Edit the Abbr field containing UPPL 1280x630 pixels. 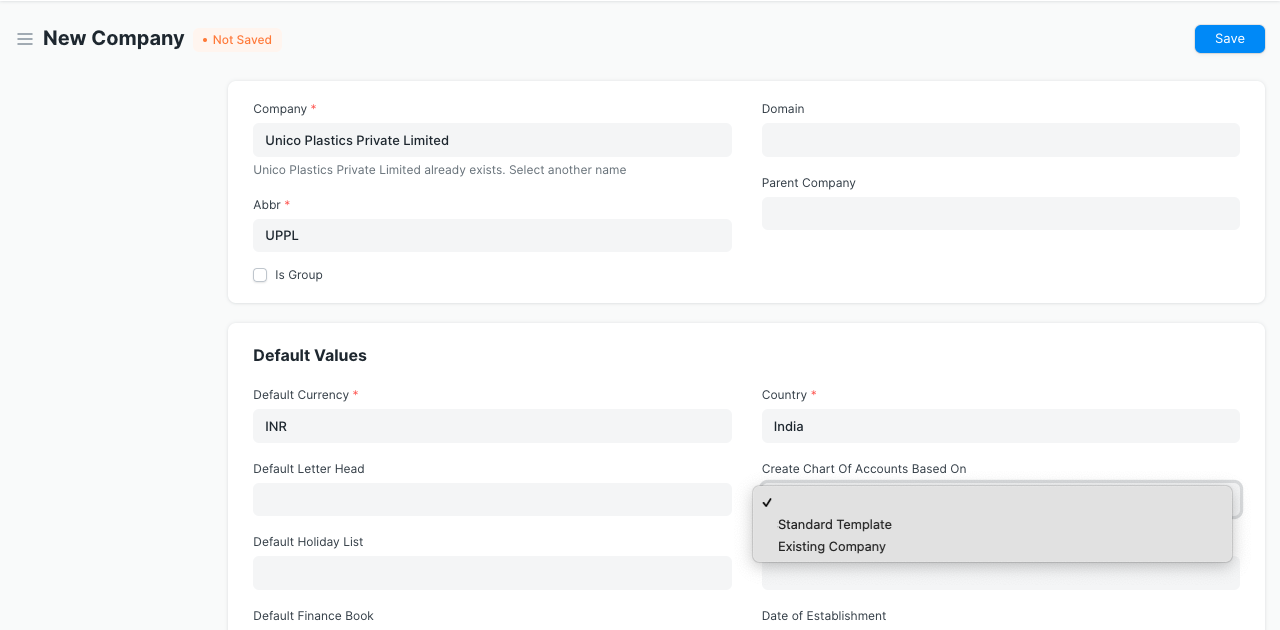point(491,236)
